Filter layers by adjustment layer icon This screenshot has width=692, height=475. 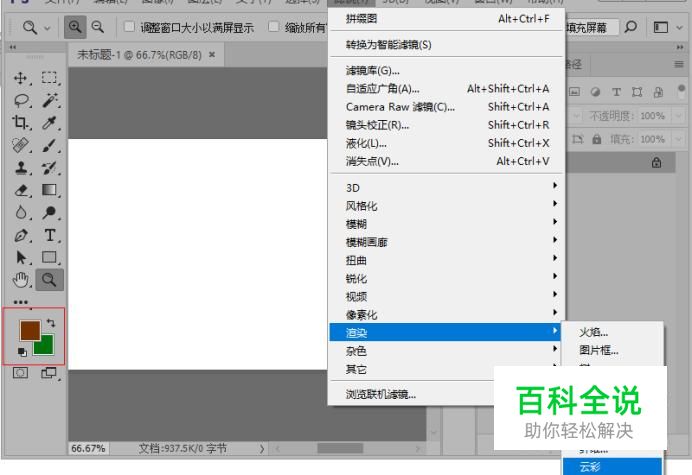coord(595,92)
